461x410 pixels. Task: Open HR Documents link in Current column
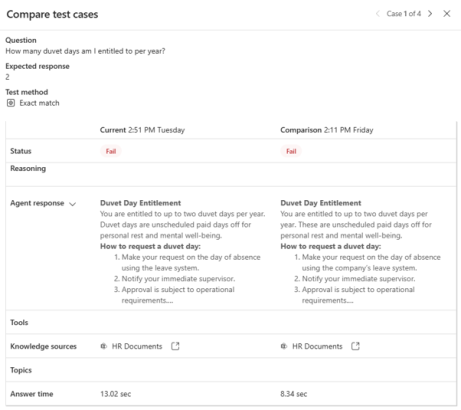[x=175, y=346]
